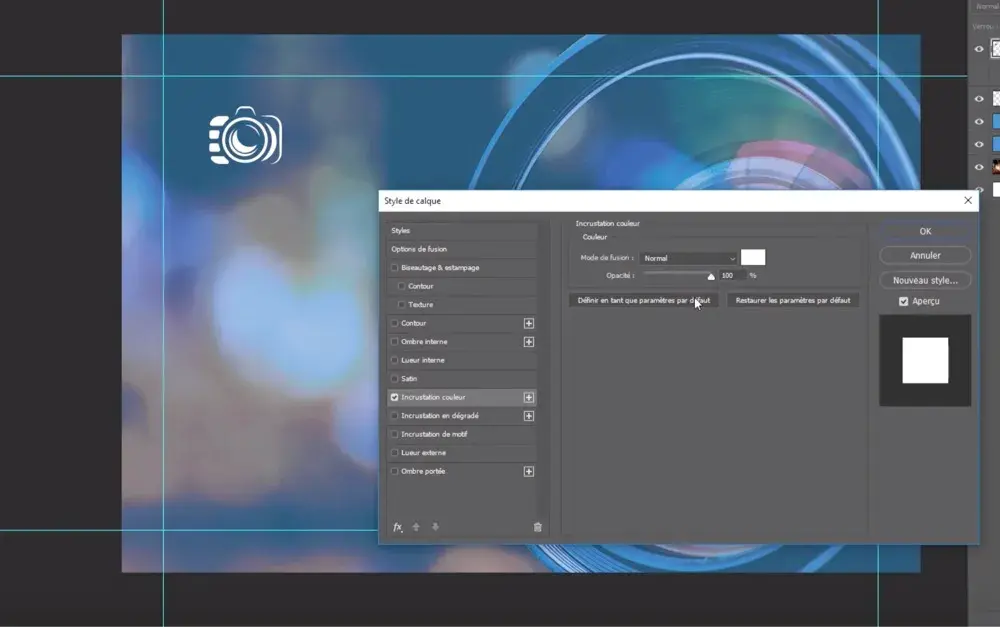This screenshot has width=1000, height=627.
Task: Click the Opacité slider handle
Action: pyautogui.click(x=711, y=276)
